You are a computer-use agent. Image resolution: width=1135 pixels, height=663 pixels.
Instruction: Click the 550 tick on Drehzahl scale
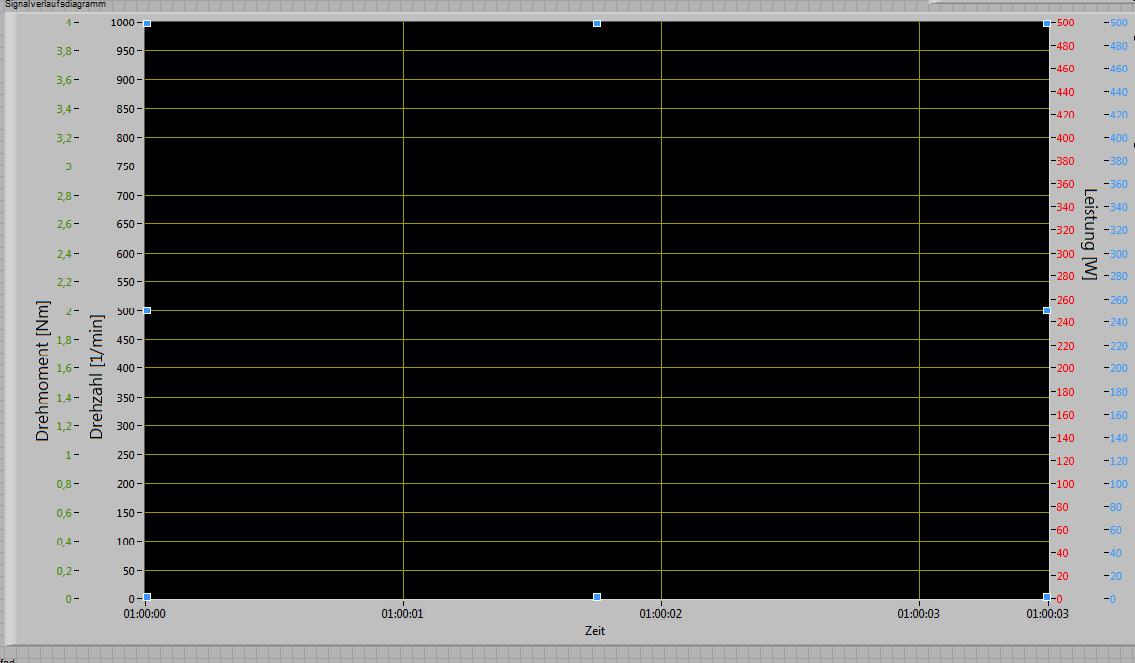125,282
